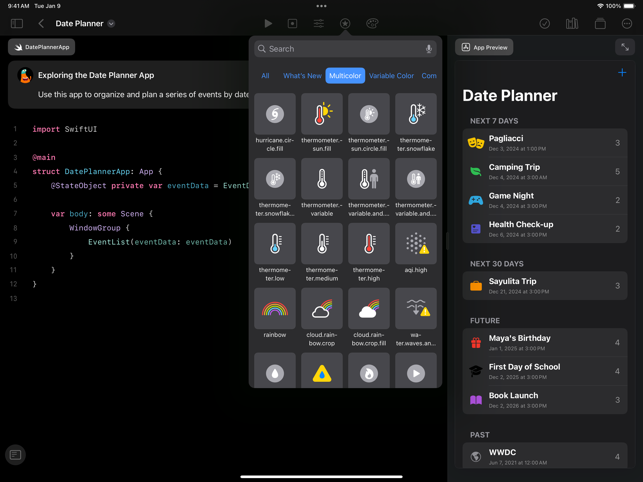Add a new event with plus button
Viewport: 643px width, 482px height.
(x=622, y=73)
